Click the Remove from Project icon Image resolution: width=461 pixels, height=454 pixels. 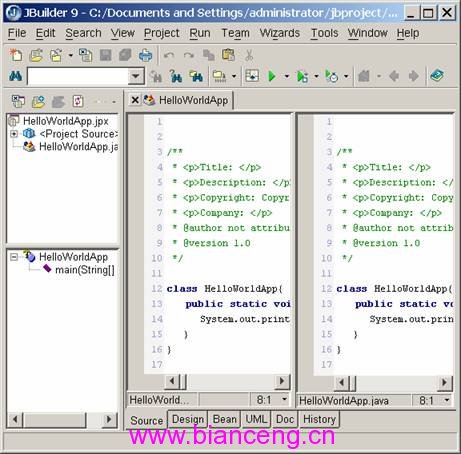[58, 101]
